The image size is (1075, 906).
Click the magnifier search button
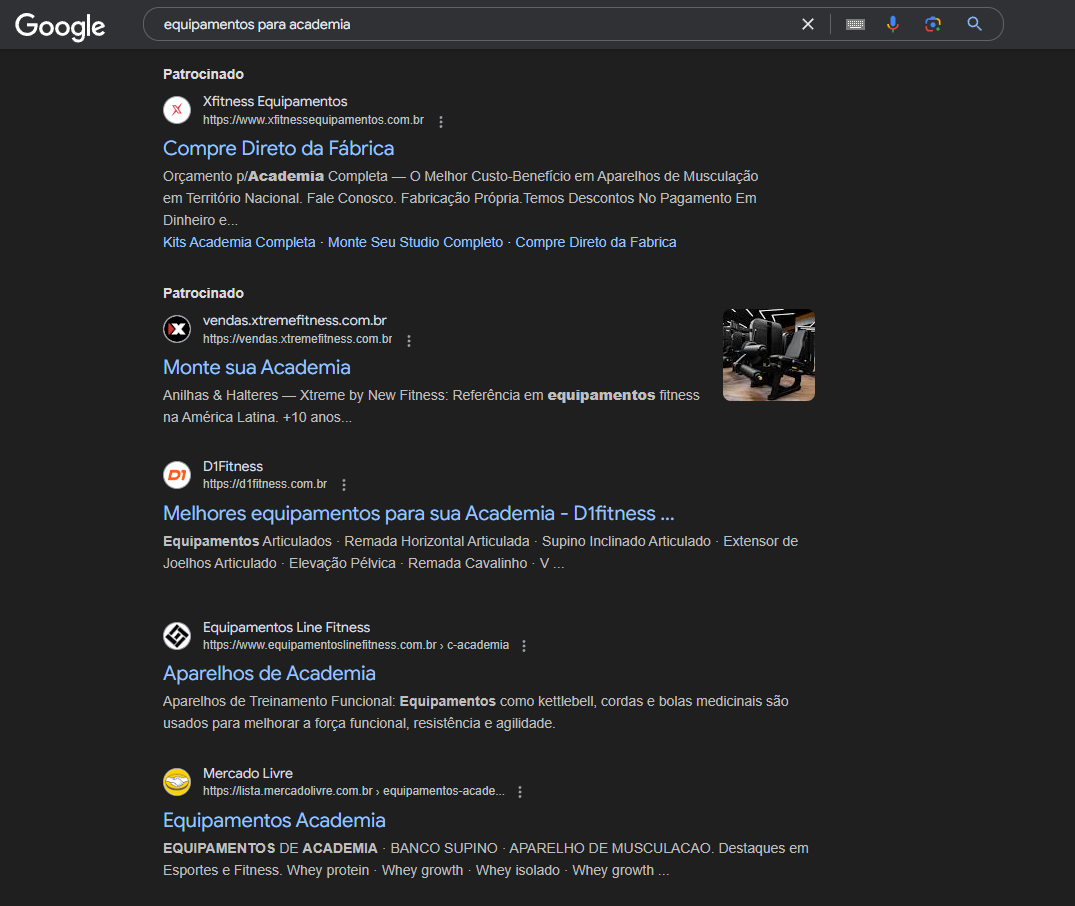pos(975,24)
